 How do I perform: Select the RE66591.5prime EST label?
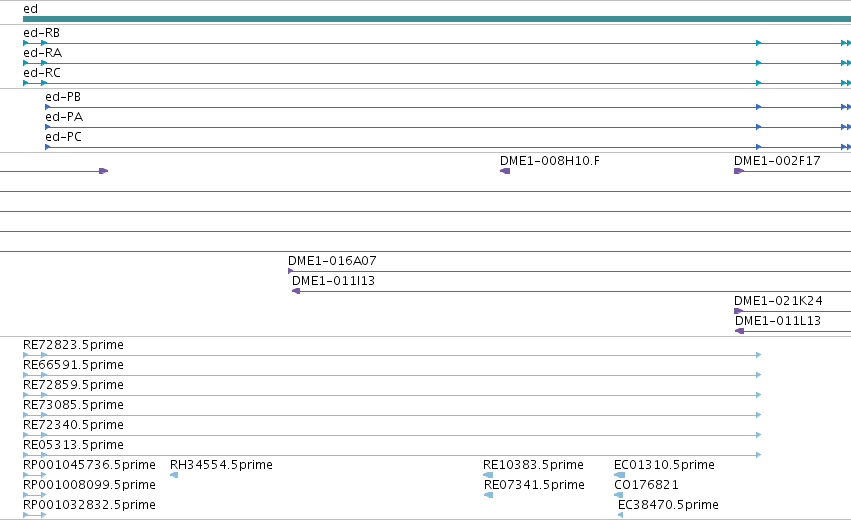pyautogui.click(x=73, y=365)
